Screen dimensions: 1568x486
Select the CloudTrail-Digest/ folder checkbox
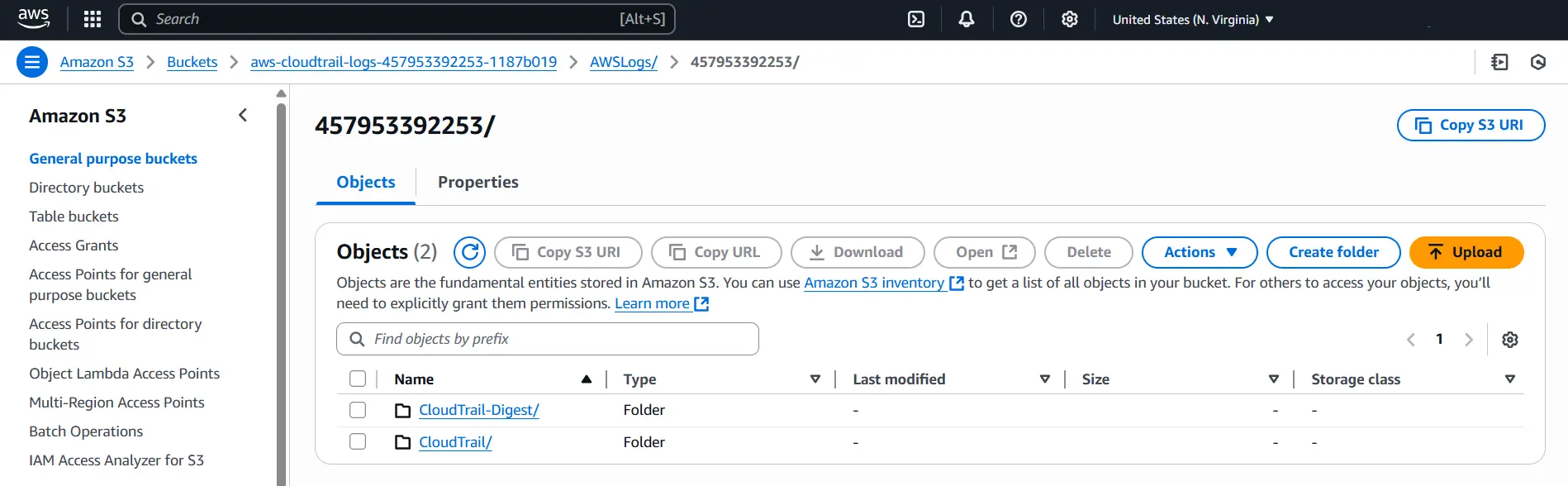tap(358, 410)
